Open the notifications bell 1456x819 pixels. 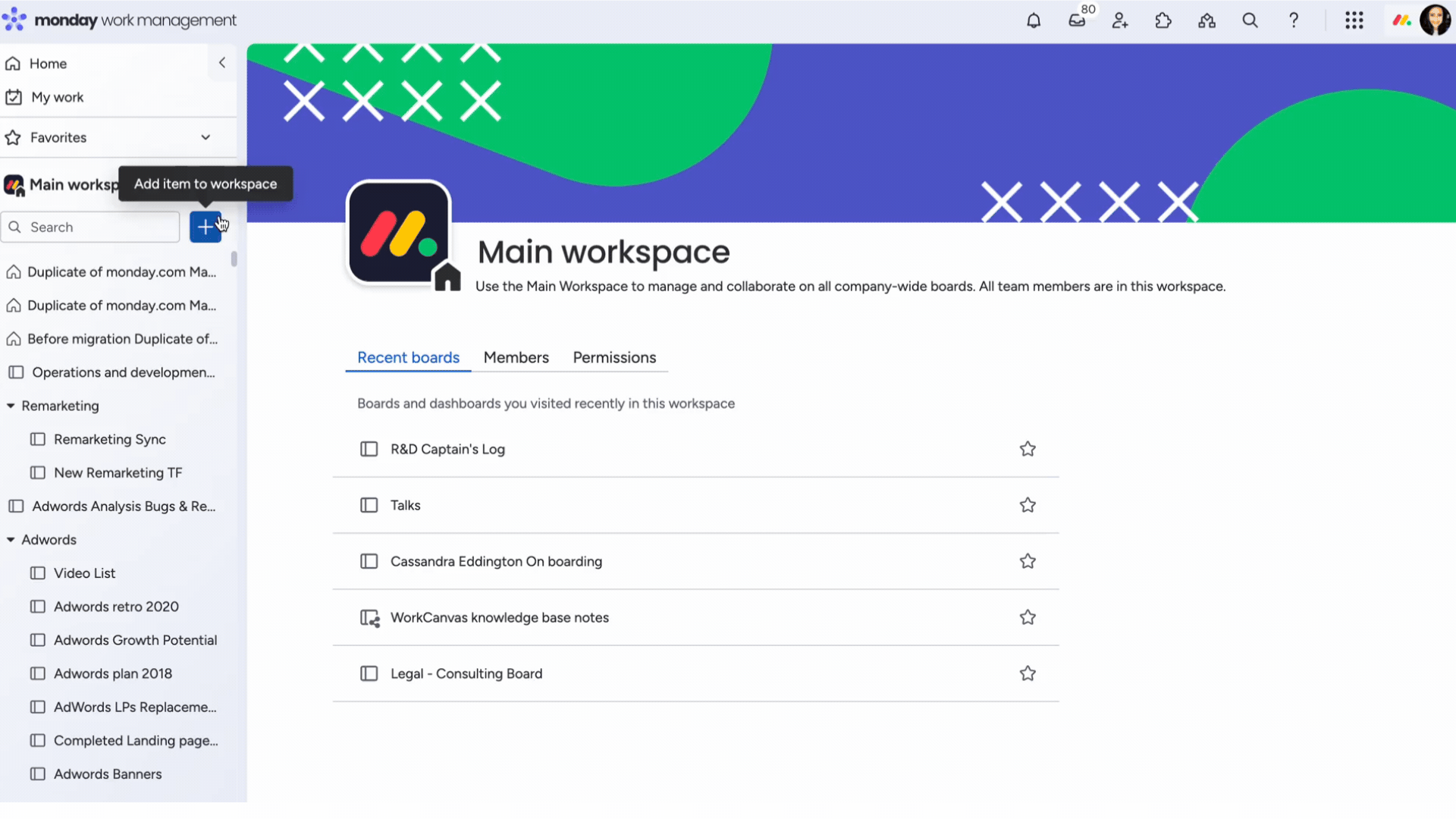(x=1034, y=20)
